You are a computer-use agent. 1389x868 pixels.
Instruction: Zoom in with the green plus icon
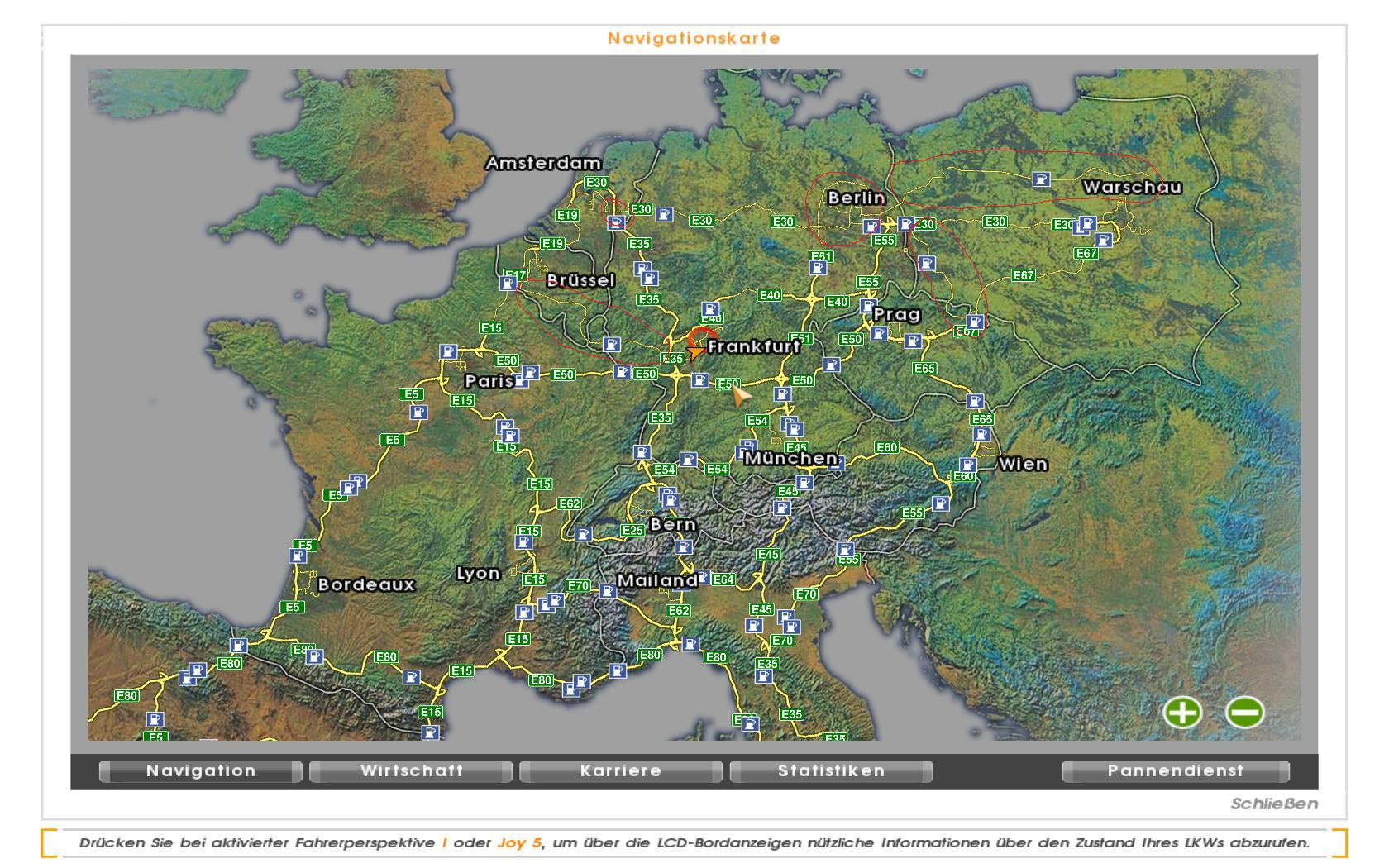pos(1182,712)
